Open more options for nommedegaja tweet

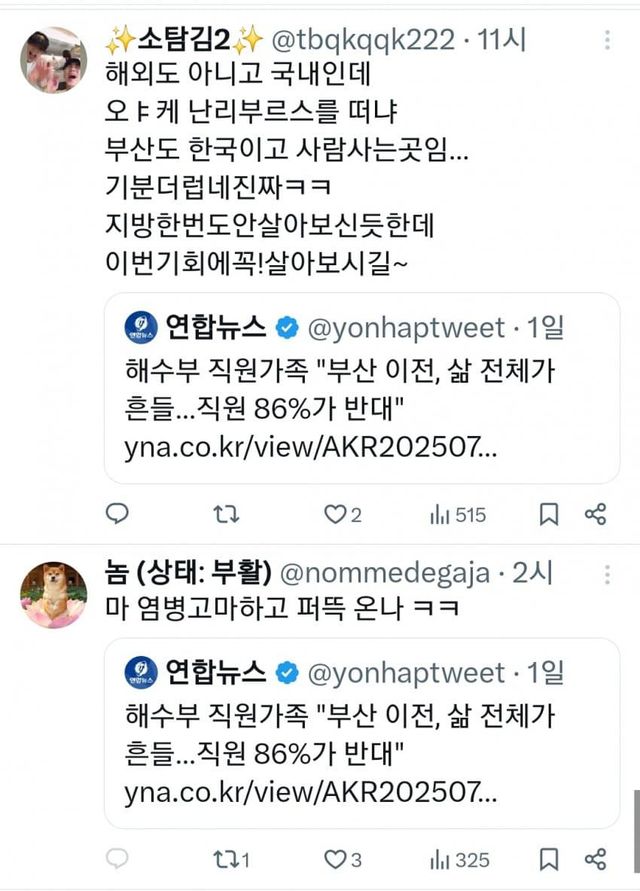coord(608,575)
